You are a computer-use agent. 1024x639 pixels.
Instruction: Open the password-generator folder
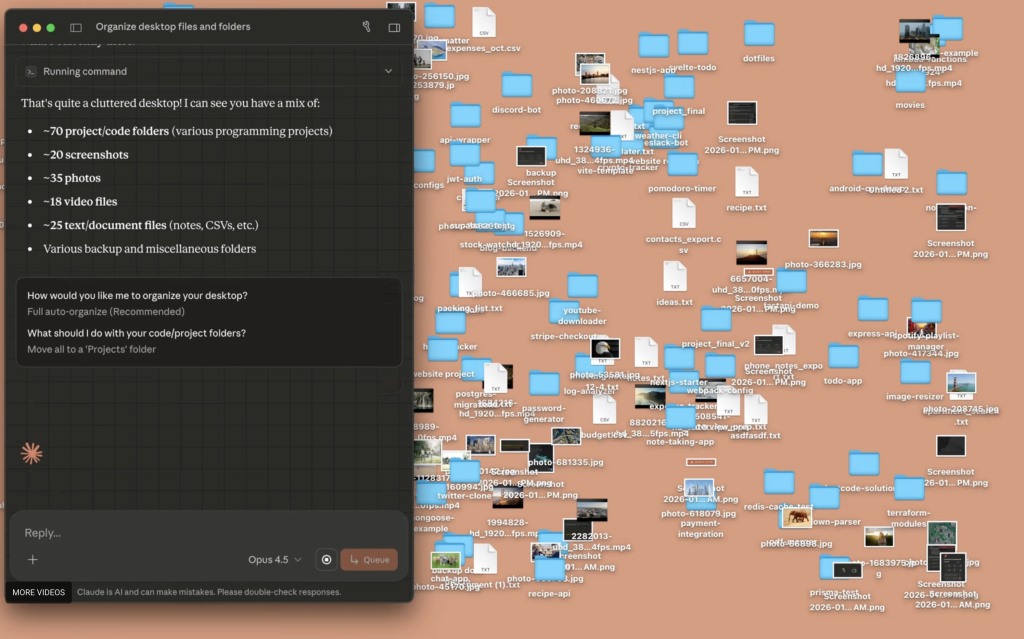[545, 381]
